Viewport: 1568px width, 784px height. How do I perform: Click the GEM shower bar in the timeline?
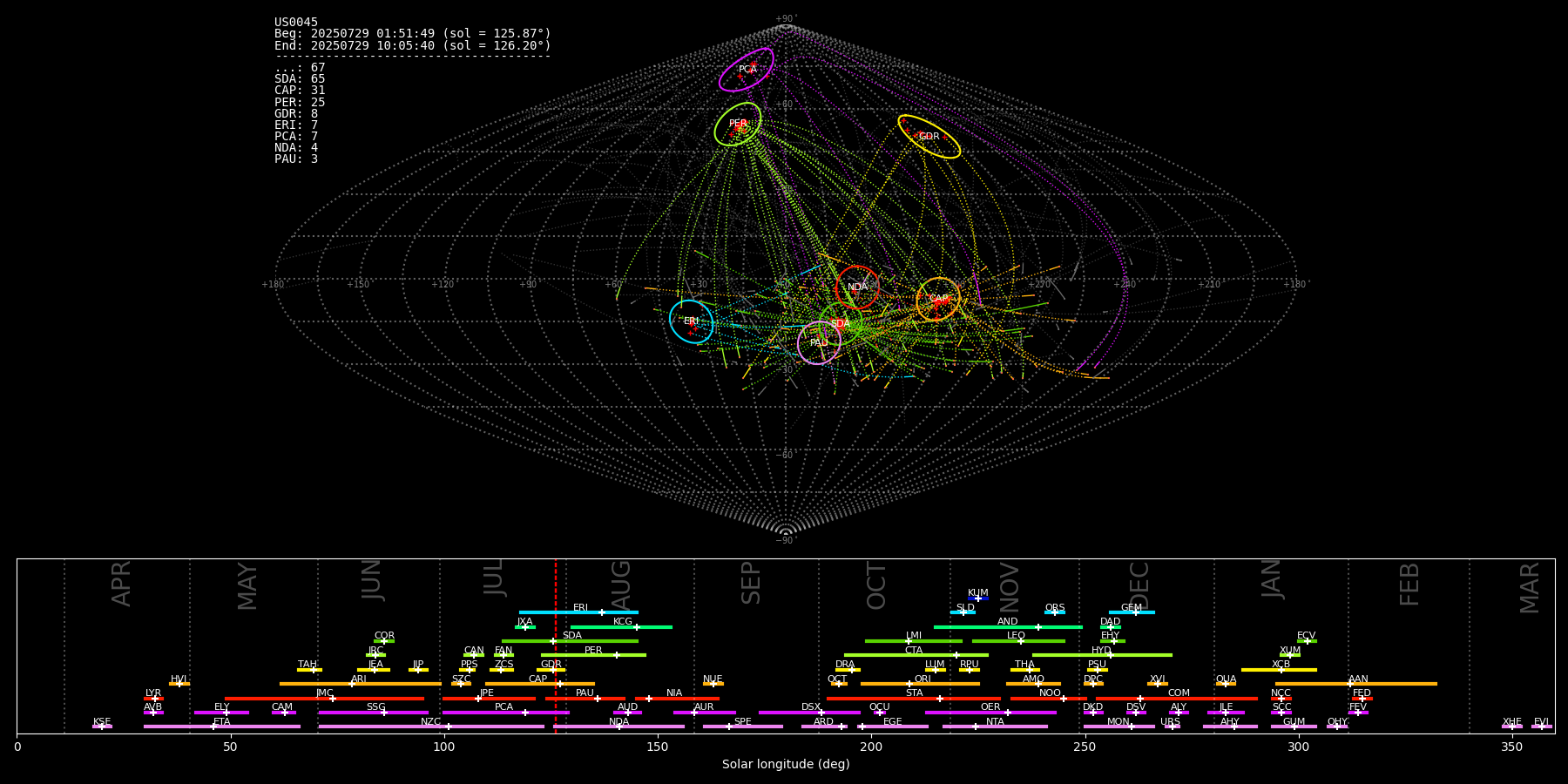click(1132, 612)
